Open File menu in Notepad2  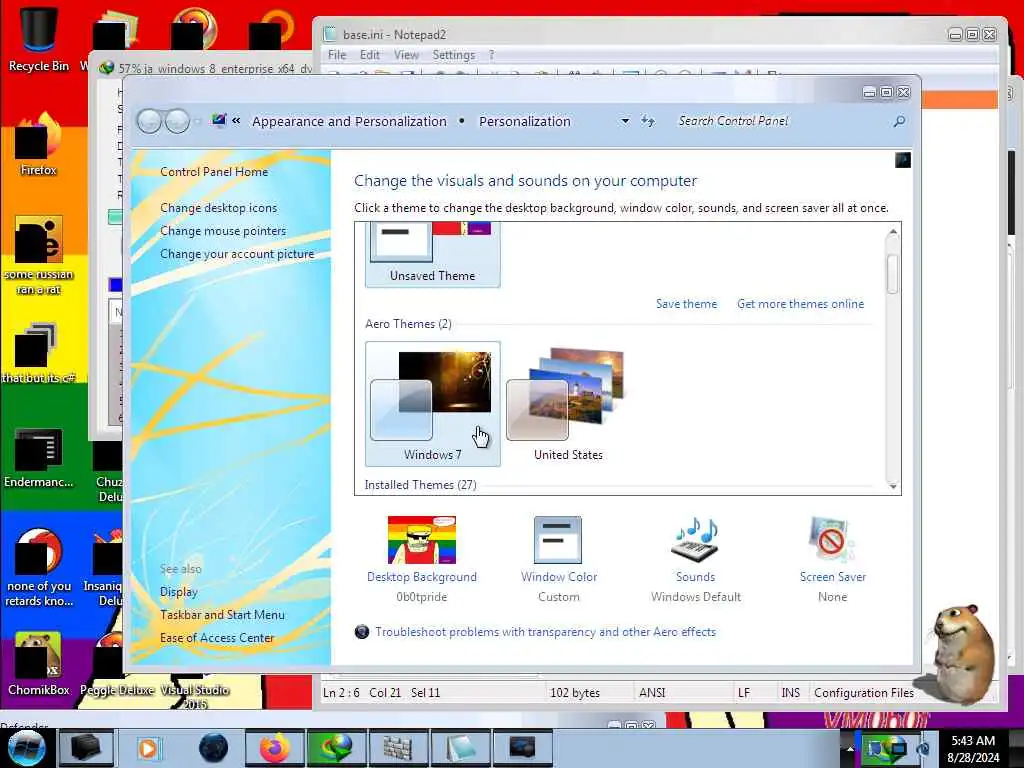[x=337, y=55]
